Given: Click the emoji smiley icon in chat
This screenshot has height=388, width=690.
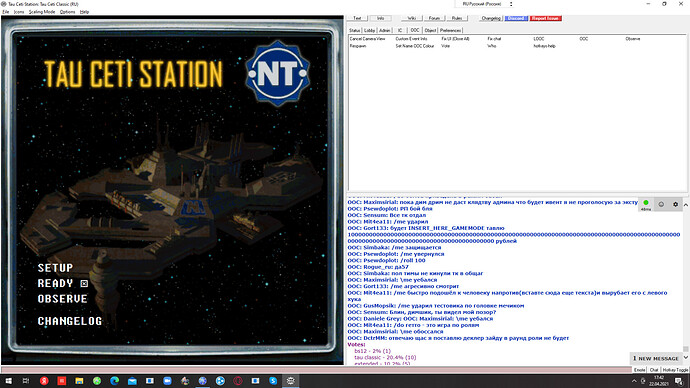Looking at the screenshot, I should (661, 204).
